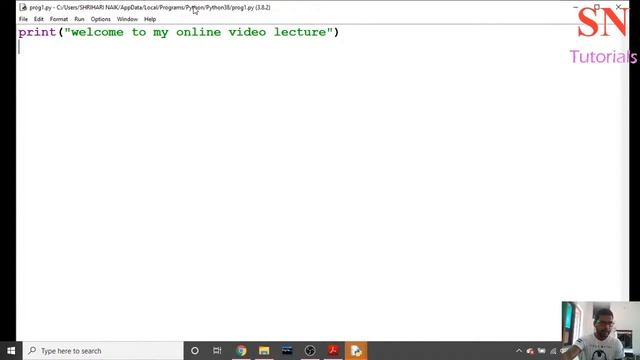
Task: Open the Run menu
Action: coord(79,19)
